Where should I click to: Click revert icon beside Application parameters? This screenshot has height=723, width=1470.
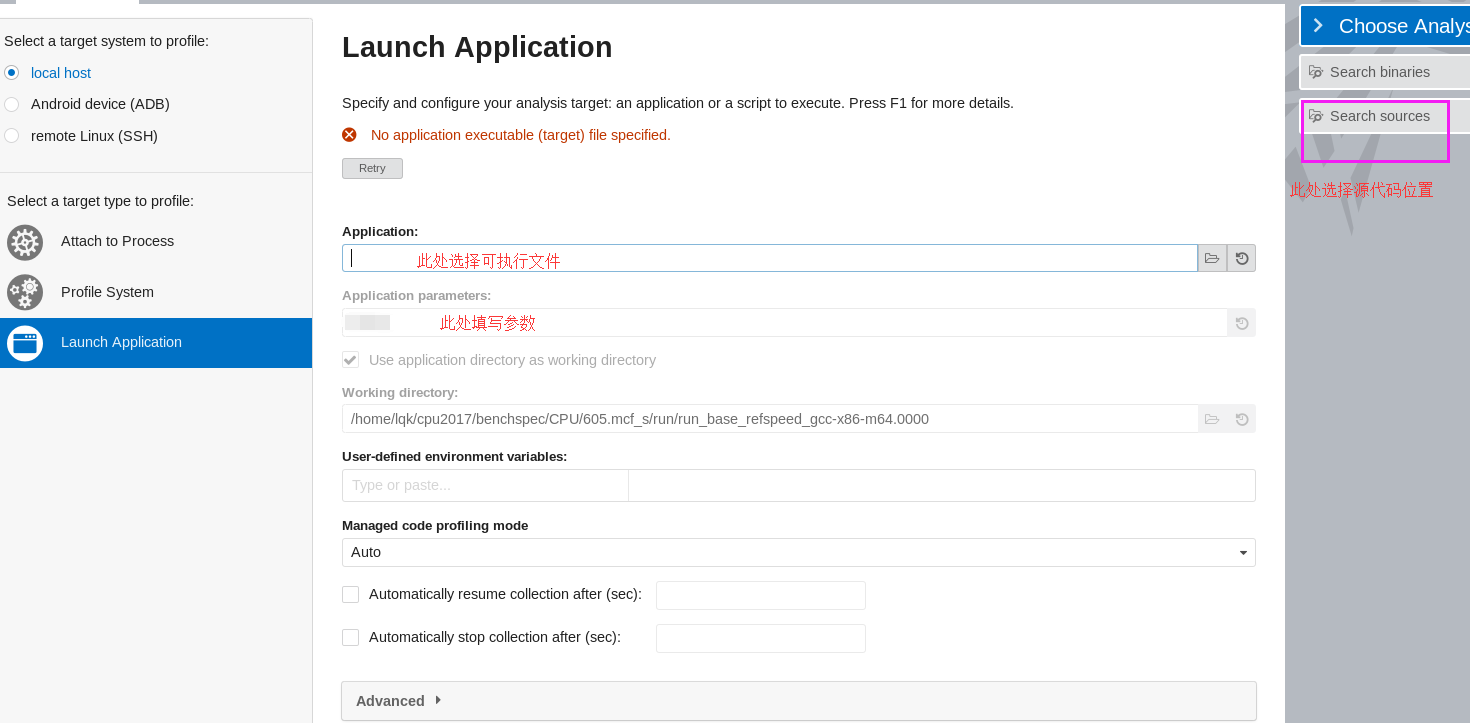1241,322
